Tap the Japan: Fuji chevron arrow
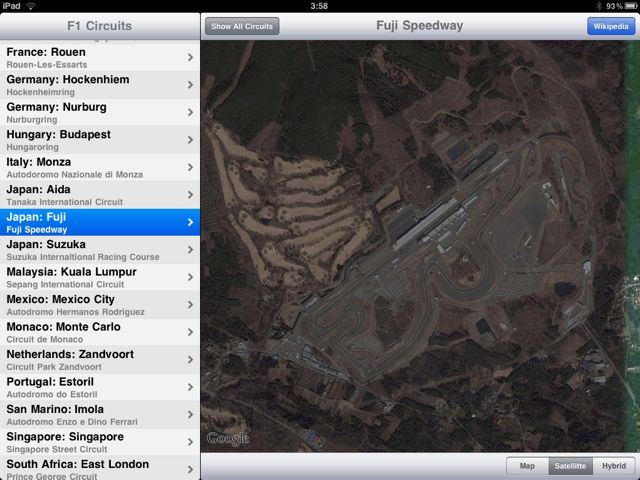640x480 pixels. coord(191,222)
